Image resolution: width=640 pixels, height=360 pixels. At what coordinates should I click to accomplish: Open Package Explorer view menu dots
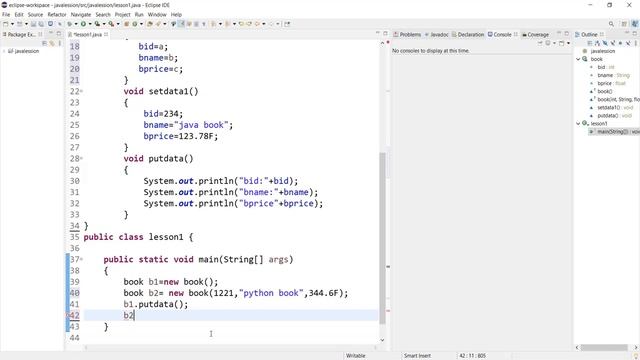coord(60,43)
